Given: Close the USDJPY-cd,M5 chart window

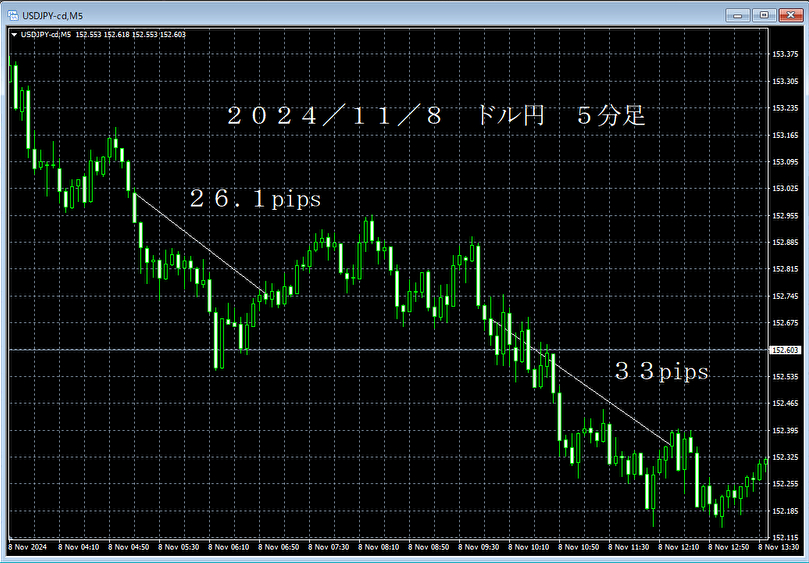Looking at the screenshot, I should point(790,15).
